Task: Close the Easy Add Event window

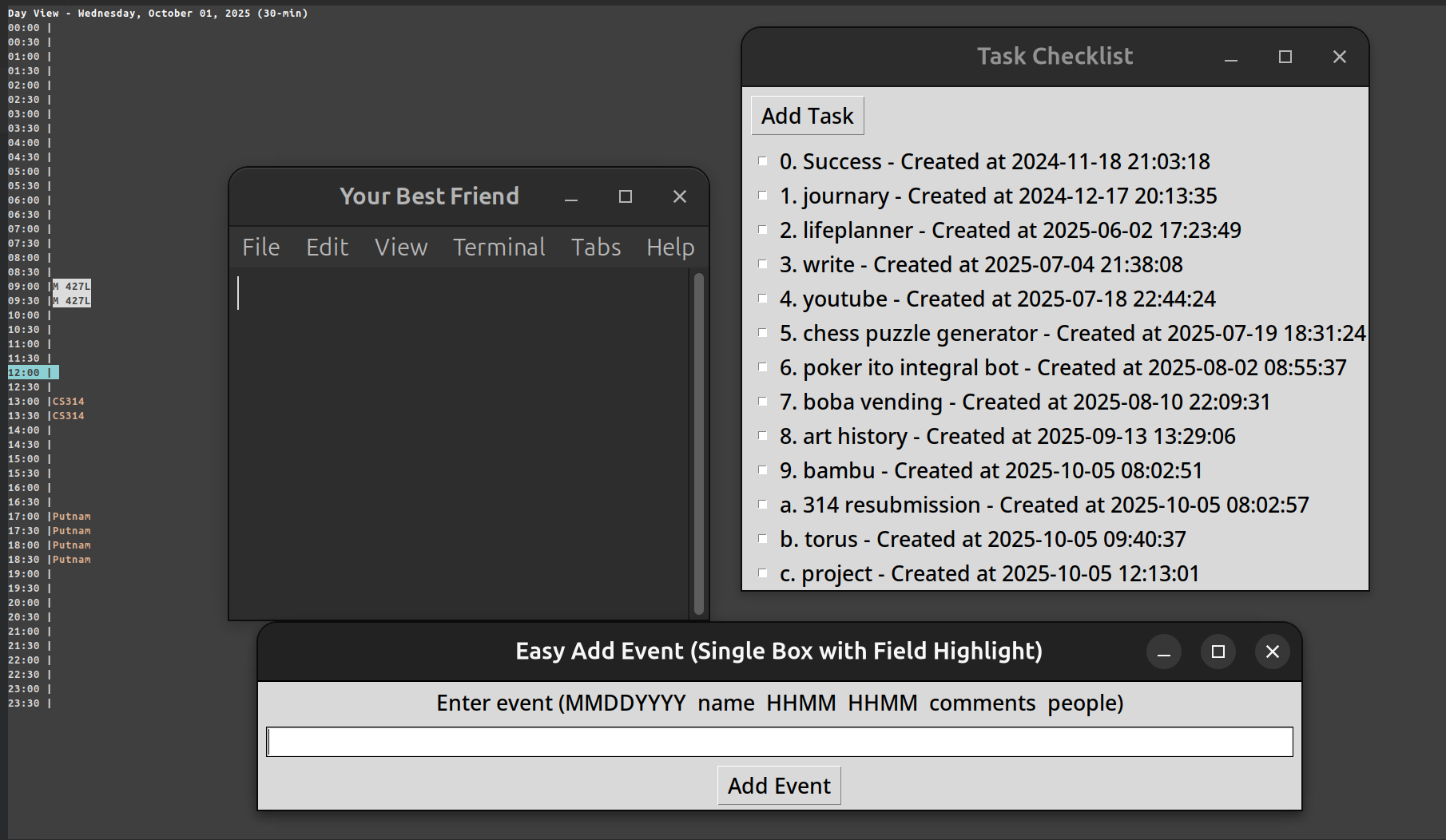Action: (x=1273, y=652)
